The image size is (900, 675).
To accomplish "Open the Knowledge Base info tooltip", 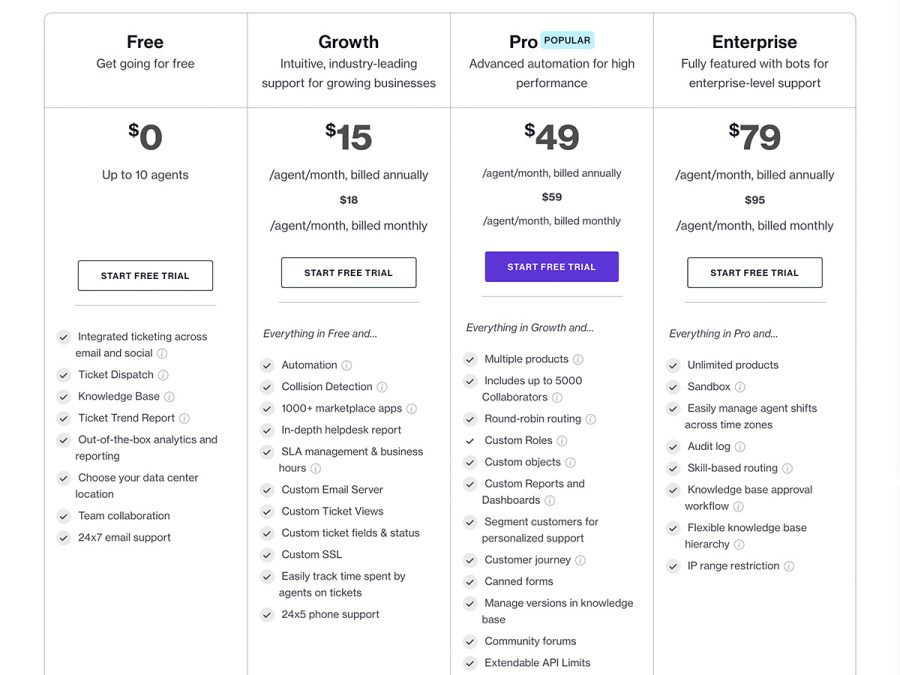I will pos(169,396).
